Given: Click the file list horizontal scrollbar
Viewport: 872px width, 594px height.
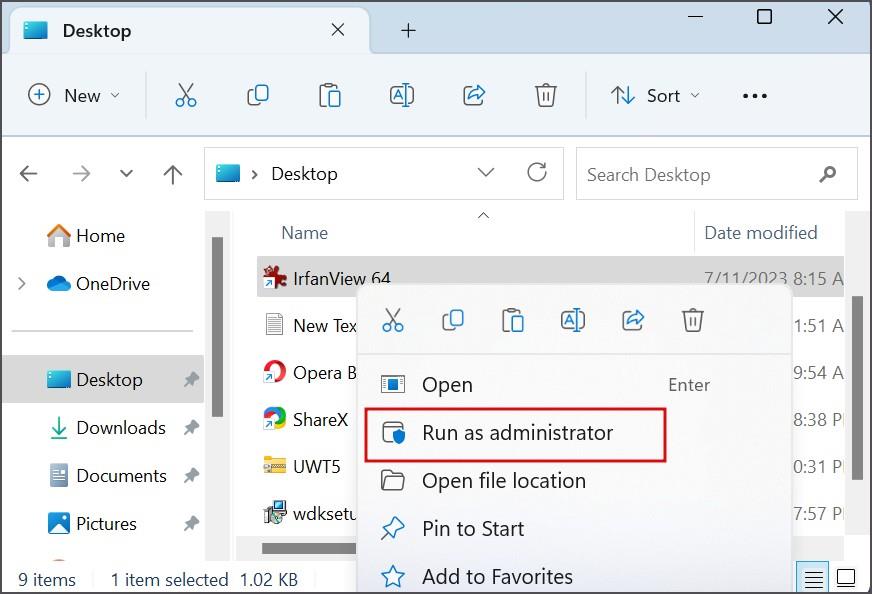Looking at the screenshot, I should [x=309, y=548].
